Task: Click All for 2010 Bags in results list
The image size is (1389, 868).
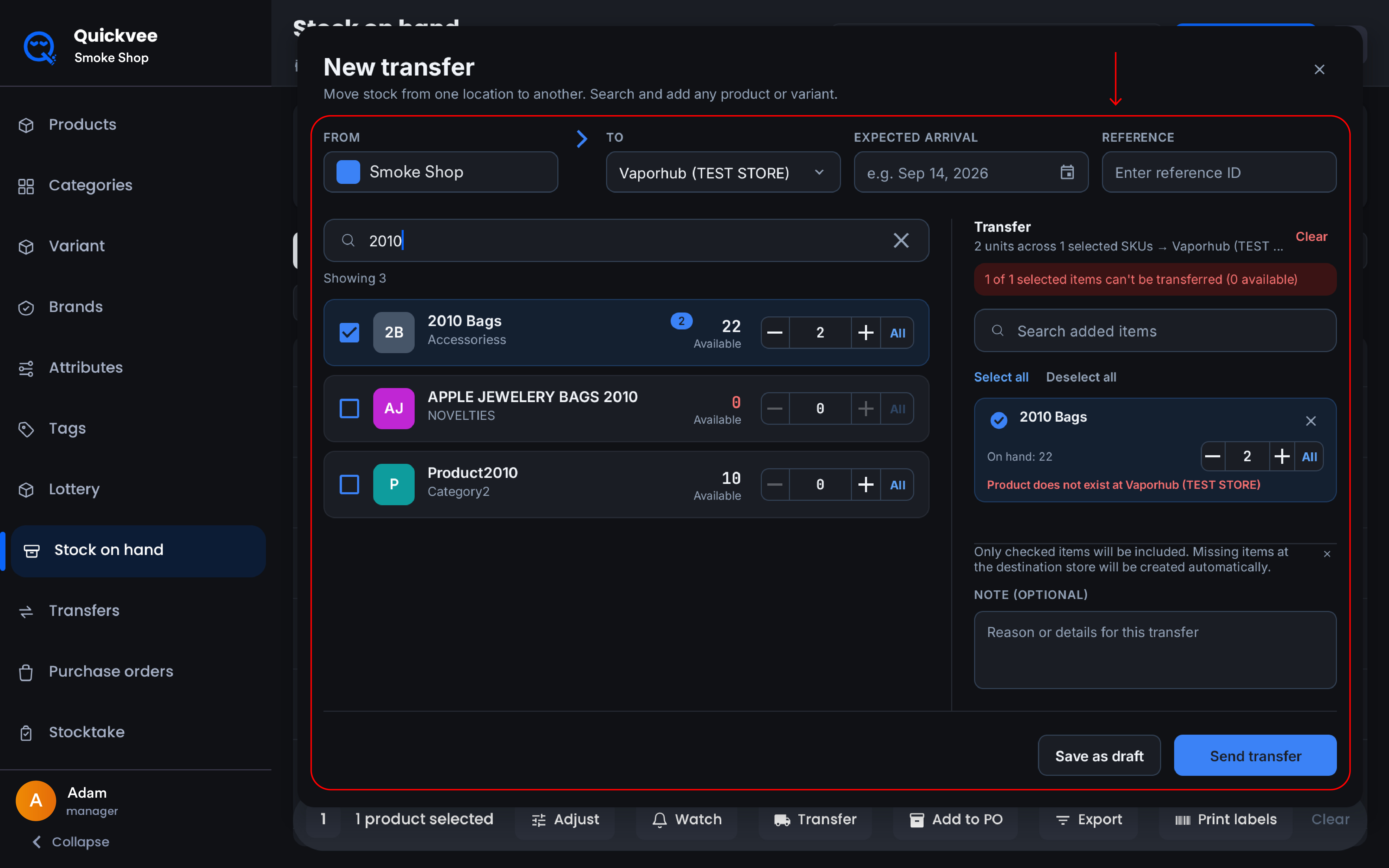Action: point(898,333)
